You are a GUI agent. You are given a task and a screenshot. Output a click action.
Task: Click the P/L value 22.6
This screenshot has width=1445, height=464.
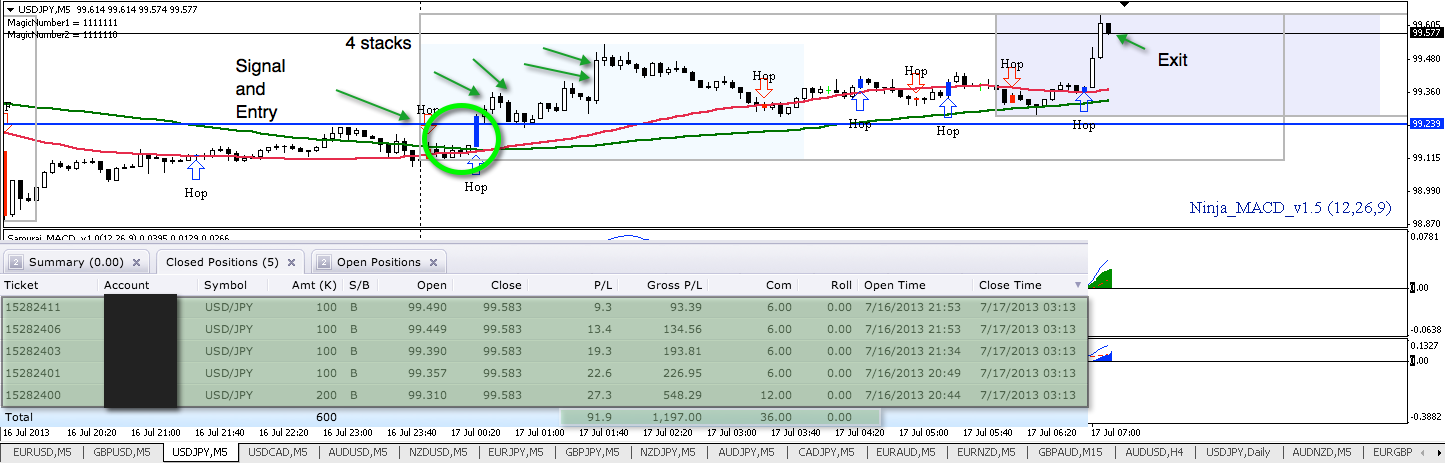coord(600,373)
